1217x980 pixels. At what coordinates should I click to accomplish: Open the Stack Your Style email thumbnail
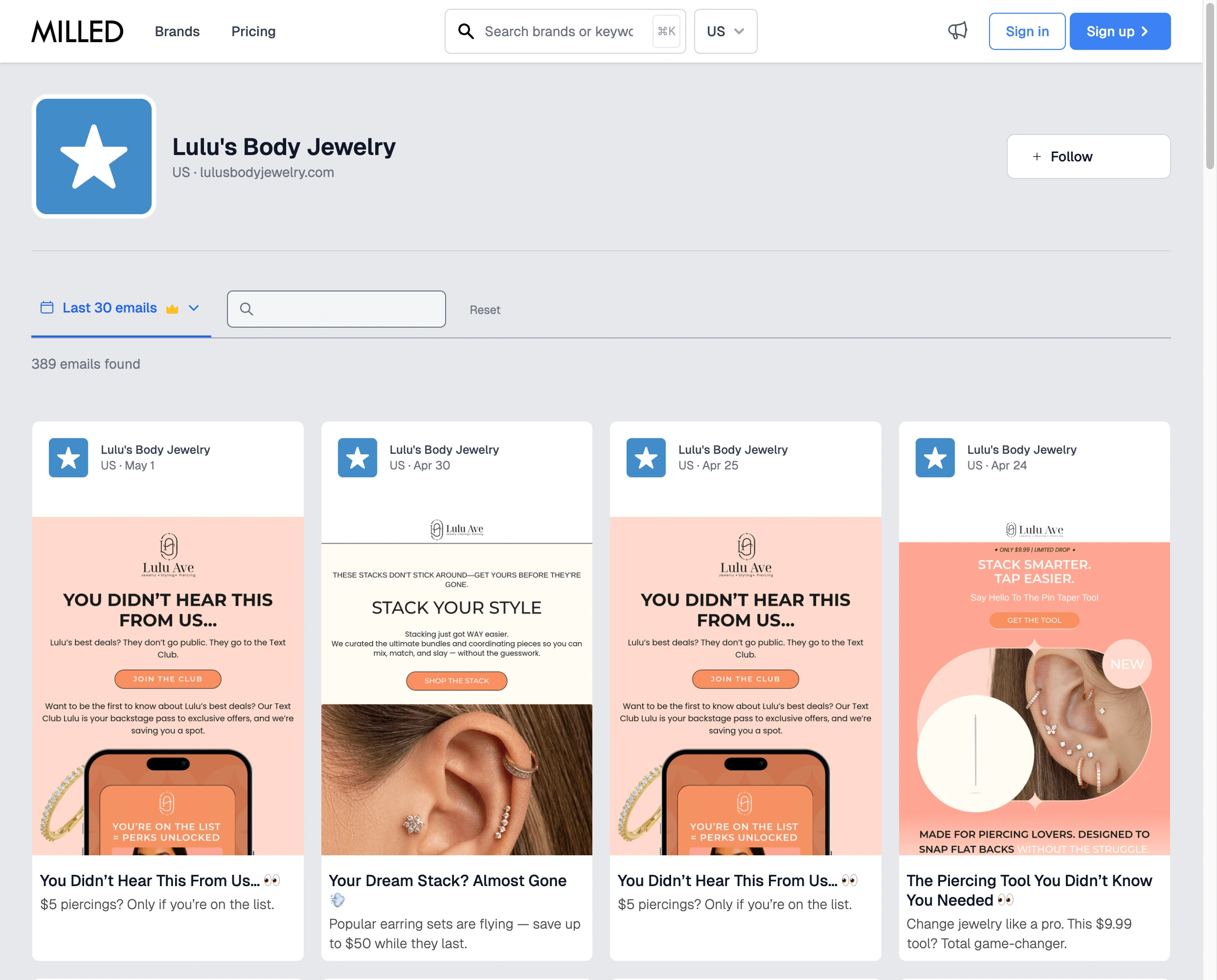pos(456,686)
